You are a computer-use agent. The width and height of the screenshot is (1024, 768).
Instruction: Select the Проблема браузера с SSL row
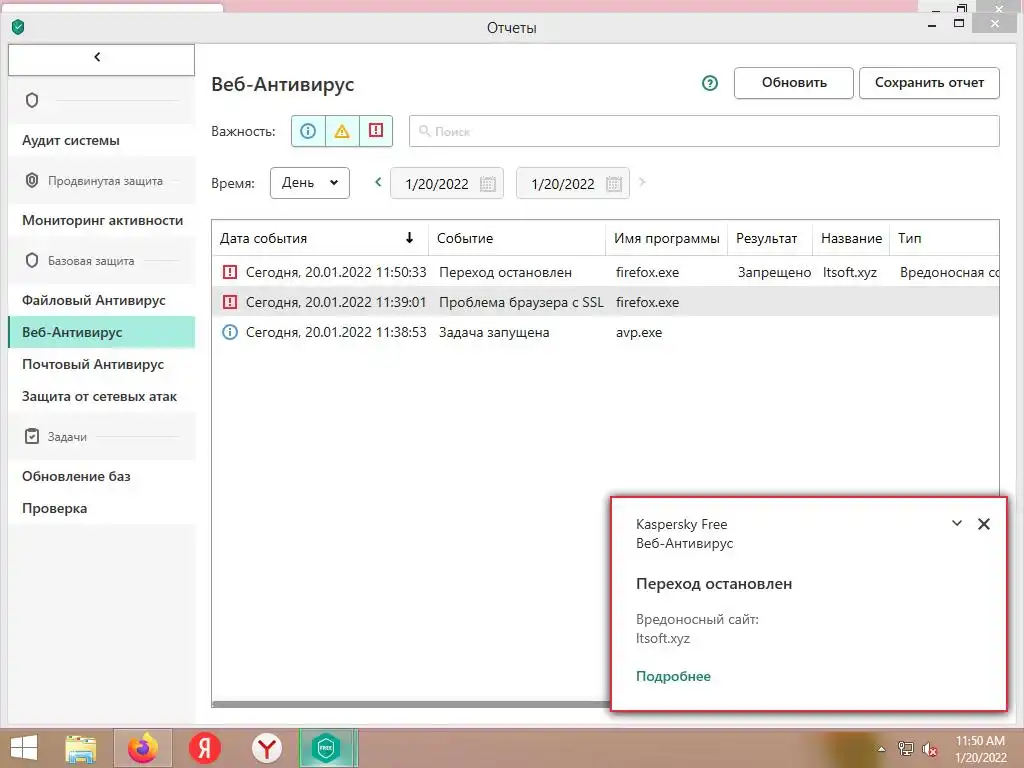tap(605, 302)
